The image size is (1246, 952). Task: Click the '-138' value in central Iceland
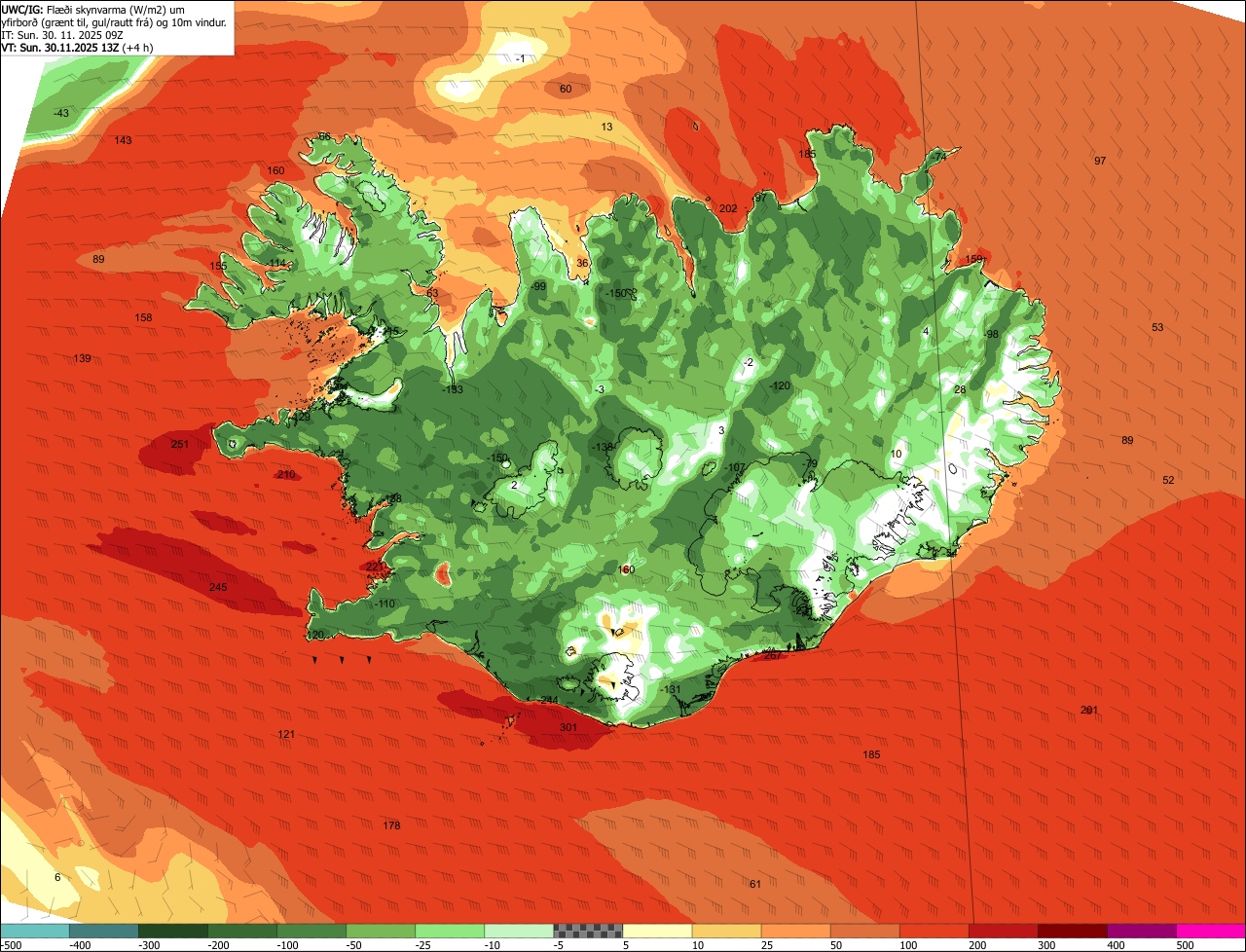[x=604, y=447]
